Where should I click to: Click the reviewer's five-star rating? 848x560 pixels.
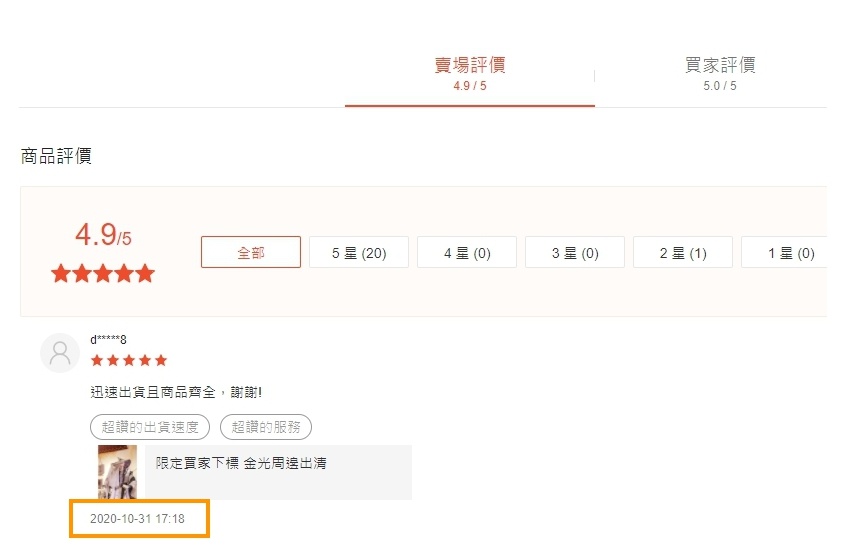pos(129,360)
